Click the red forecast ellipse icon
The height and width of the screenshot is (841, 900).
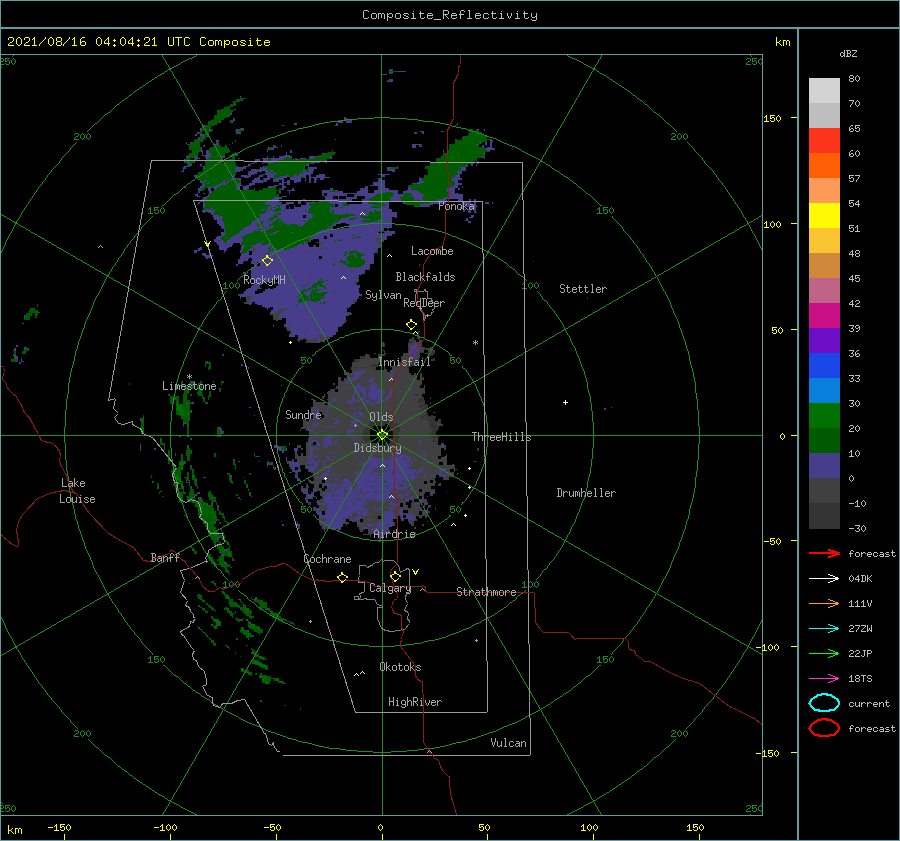click(824, 728)
